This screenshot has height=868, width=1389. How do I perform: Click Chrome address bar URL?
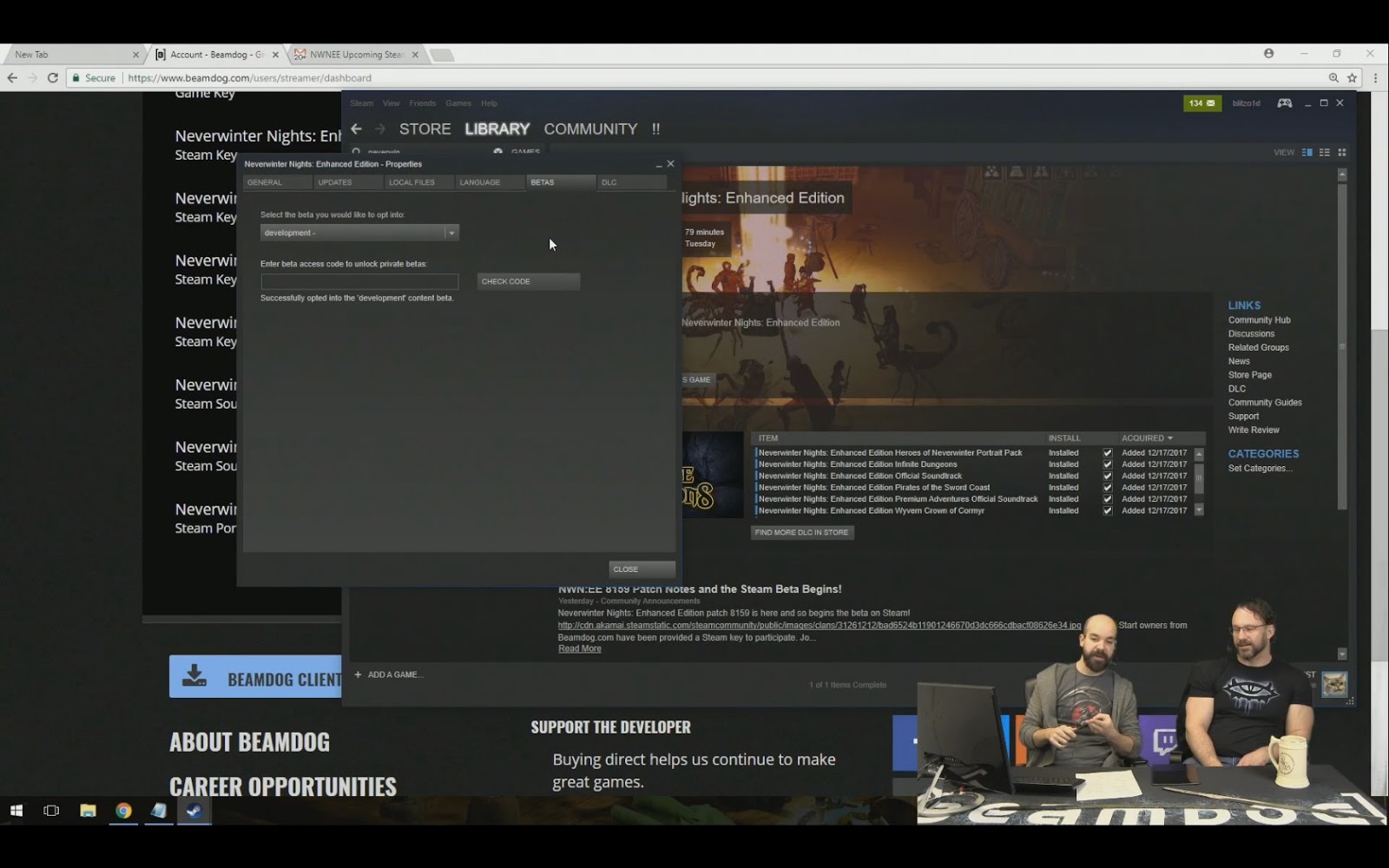(x=250, y=78)
